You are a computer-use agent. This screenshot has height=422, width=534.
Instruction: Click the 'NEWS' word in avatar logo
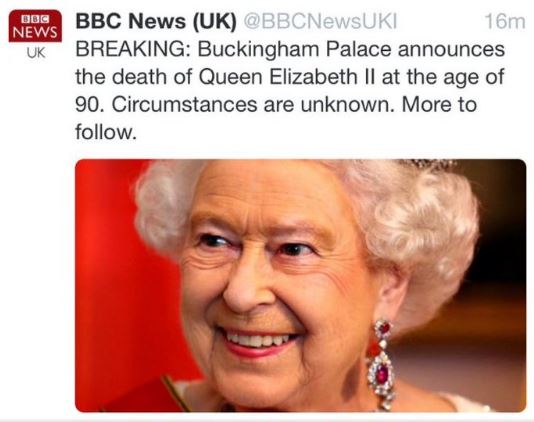[35, 32]
